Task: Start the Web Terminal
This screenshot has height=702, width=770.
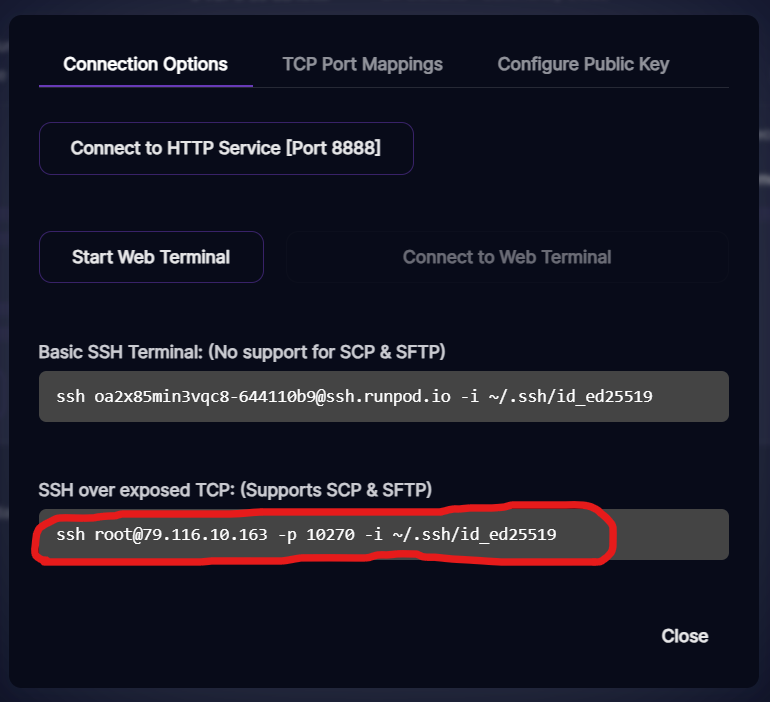Action: tap(151, 257)
